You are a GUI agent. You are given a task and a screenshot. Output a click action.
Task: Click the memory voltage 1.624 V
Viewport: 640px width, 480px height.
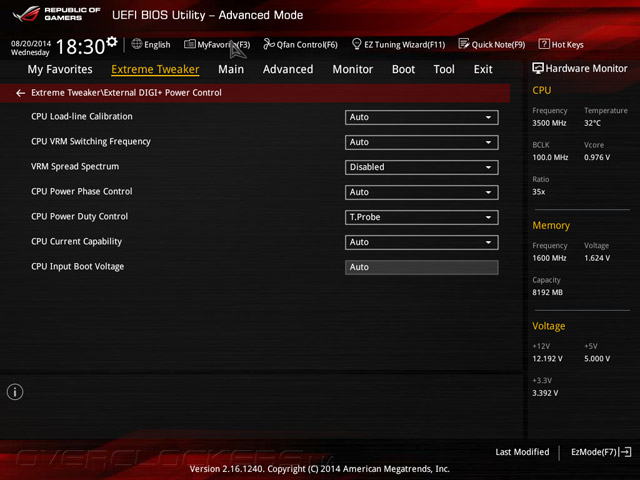pyautogui.click(x=597, y=258)
